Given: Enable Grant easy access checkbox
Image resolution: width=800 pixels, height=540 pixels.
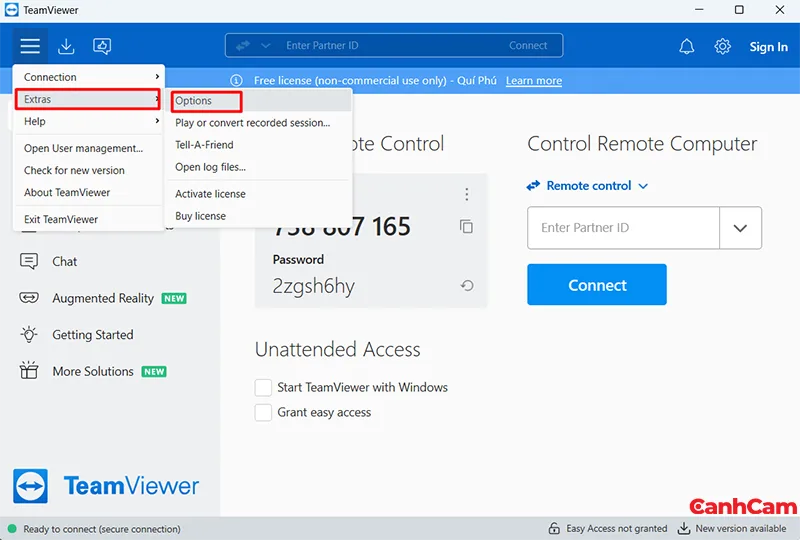Looking at the screenshot, I should click(x=263, y=412).
